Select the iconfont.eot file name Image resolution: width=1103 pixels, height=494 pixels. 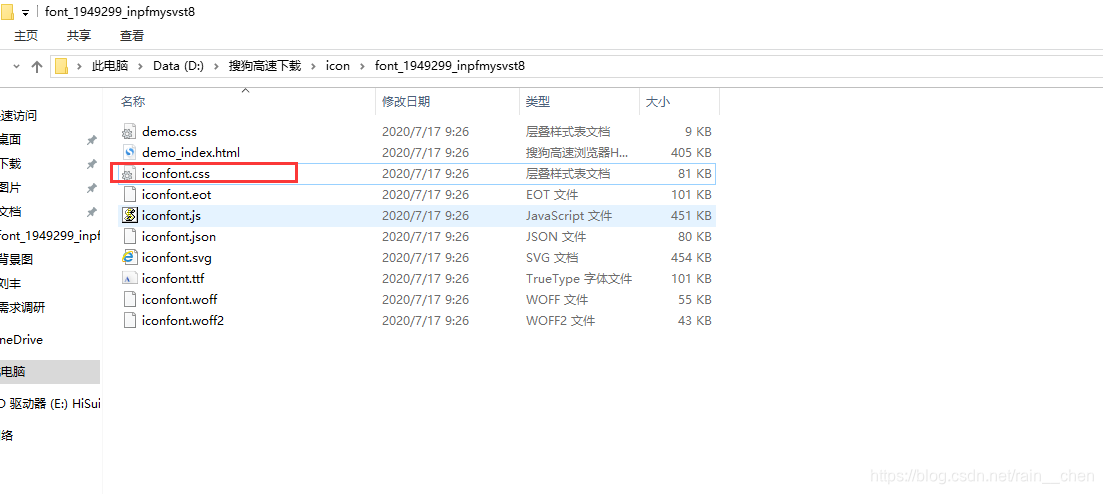177,194
